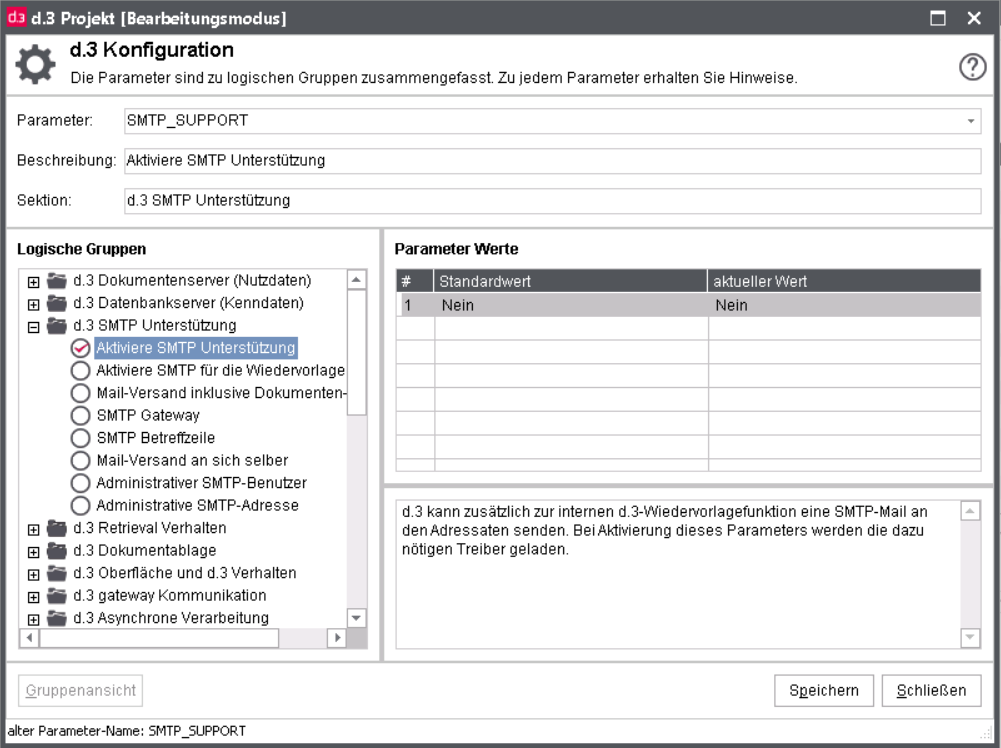This screenshot has width=1001, height=748.
Task: Click the Parameter combo box field
Action: (x=552, y=121)
